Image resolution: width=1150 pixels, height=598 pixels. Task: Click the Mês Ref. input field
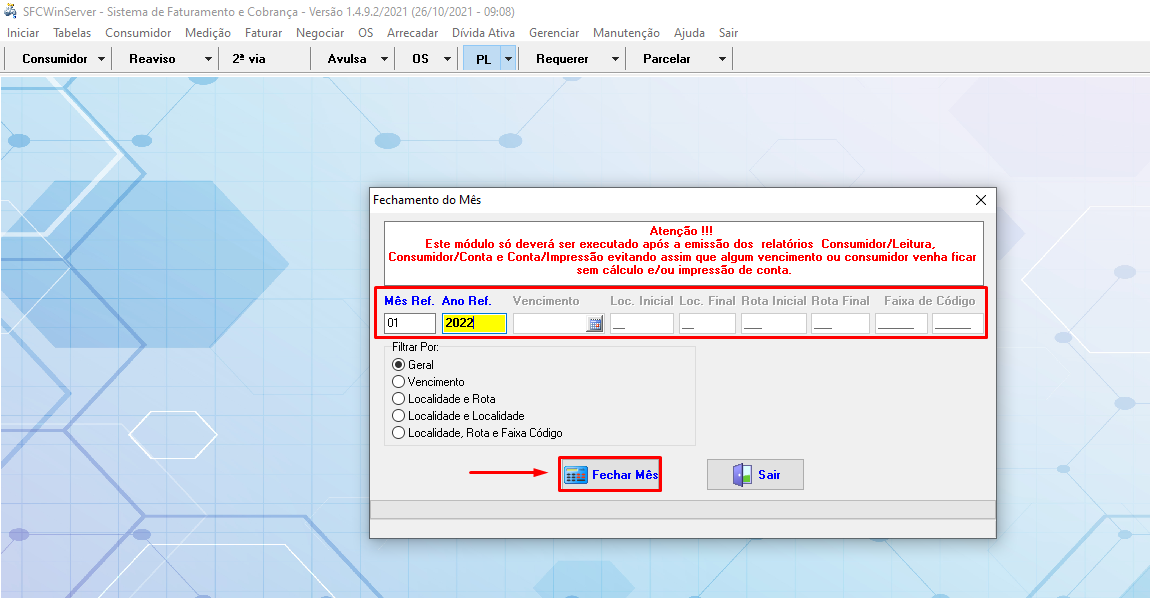tap(409, 324)
